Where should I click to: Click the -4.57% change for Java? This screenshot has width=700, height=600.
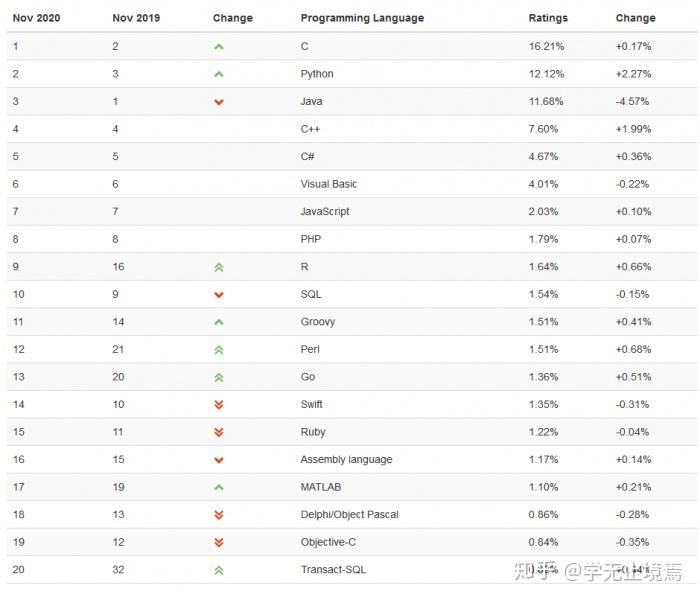[632, 102]
